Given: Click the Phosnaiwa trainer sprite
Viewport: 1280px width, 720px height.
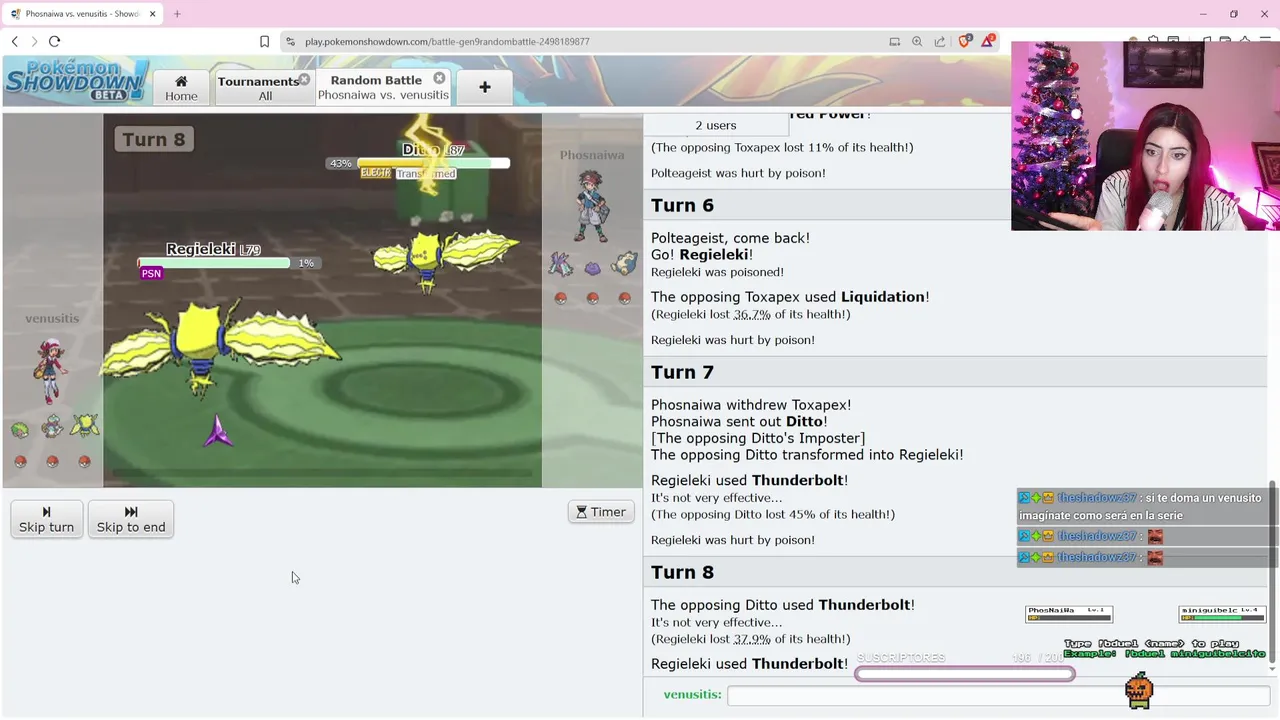Looking at the screenshot, I should [x=592, y=206].
